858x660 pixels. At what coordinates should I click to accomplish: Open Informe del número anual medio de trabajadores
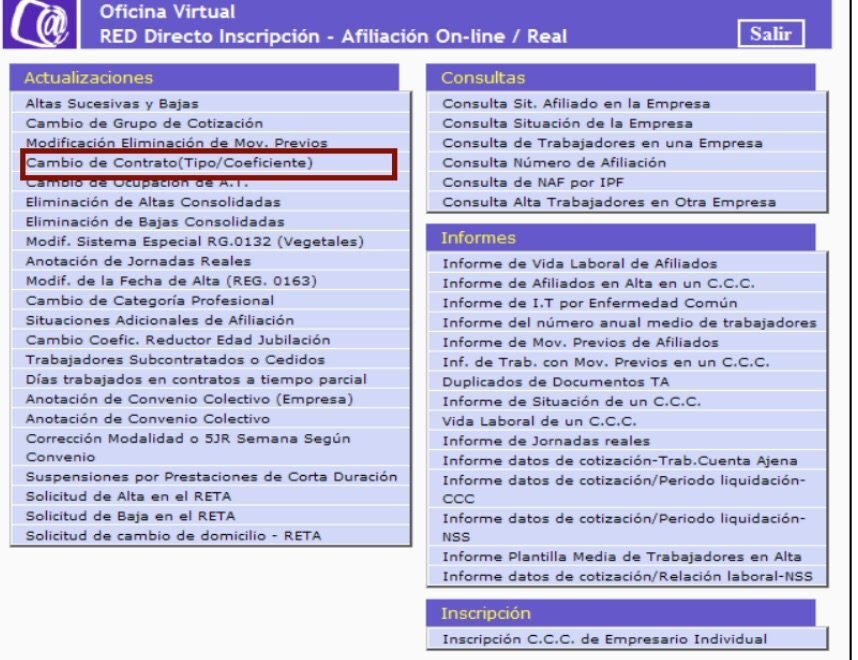(x=627, y=322)
